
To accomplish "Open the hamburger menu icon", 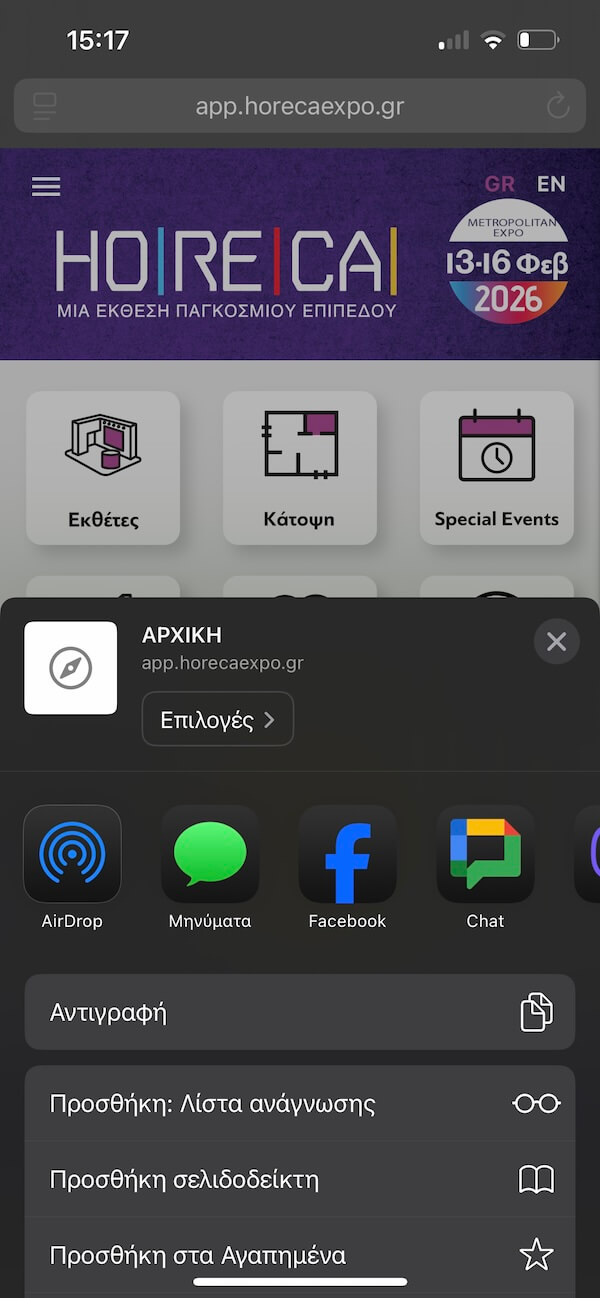I will (x=46, y=187).
